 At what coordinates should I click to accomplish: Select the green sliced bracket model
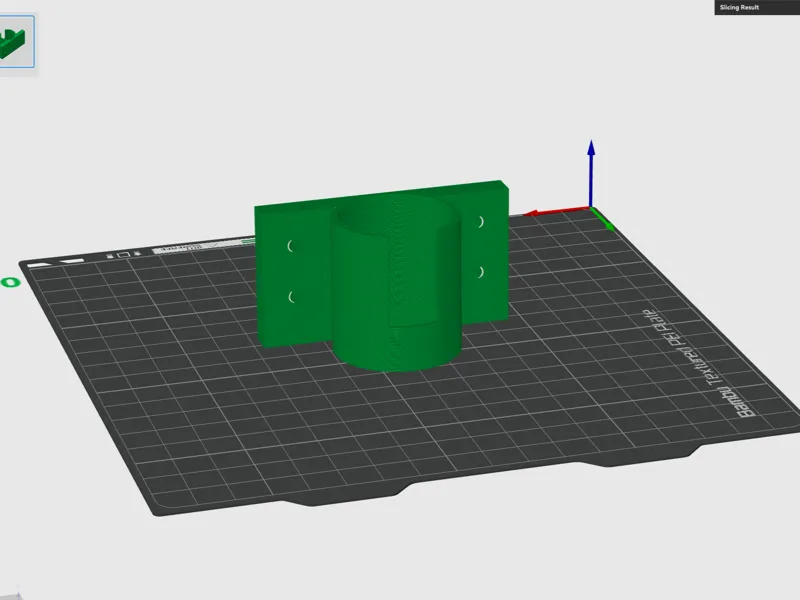point(382,274)
